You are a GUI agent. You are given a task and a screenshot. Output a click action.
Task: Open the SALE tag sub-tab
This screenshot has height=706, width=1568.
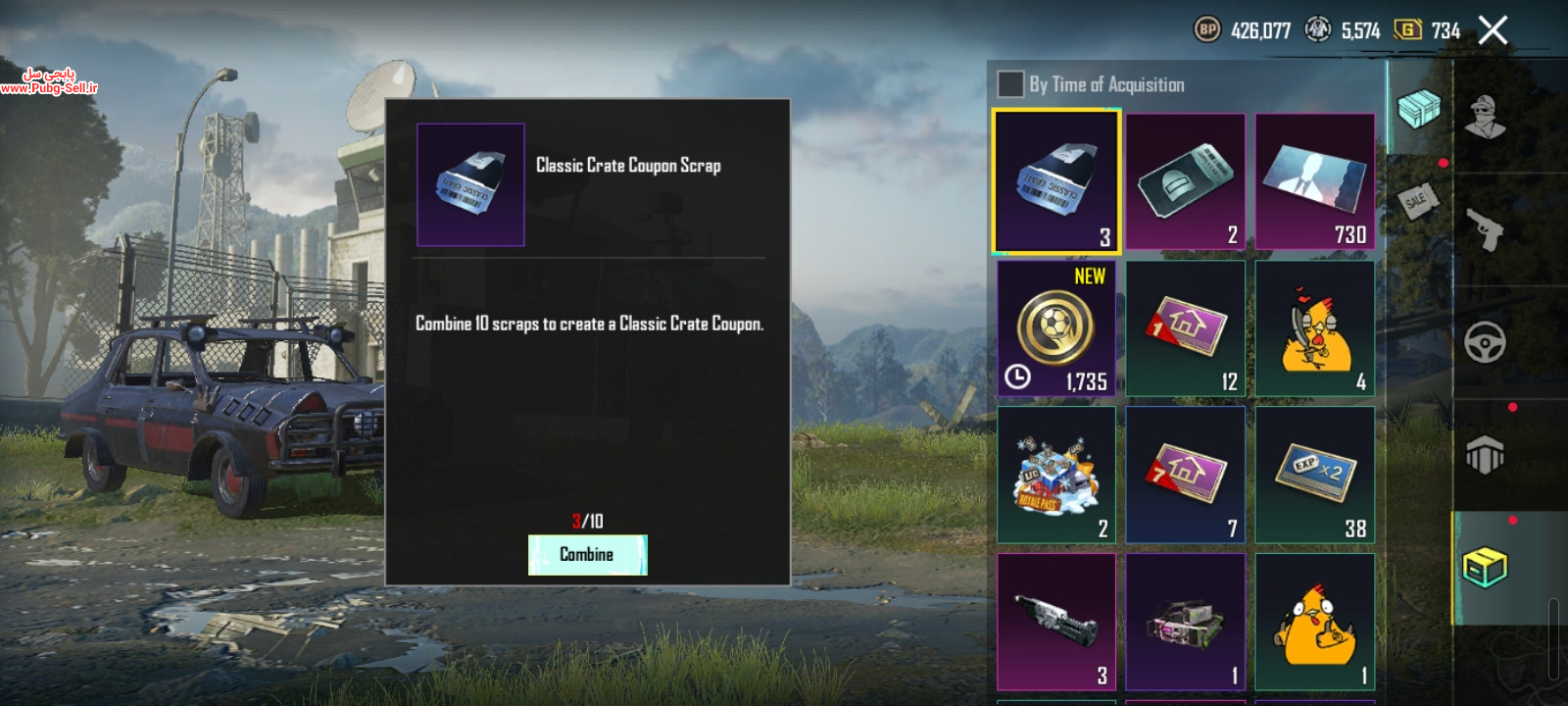tap(1418, 201)
